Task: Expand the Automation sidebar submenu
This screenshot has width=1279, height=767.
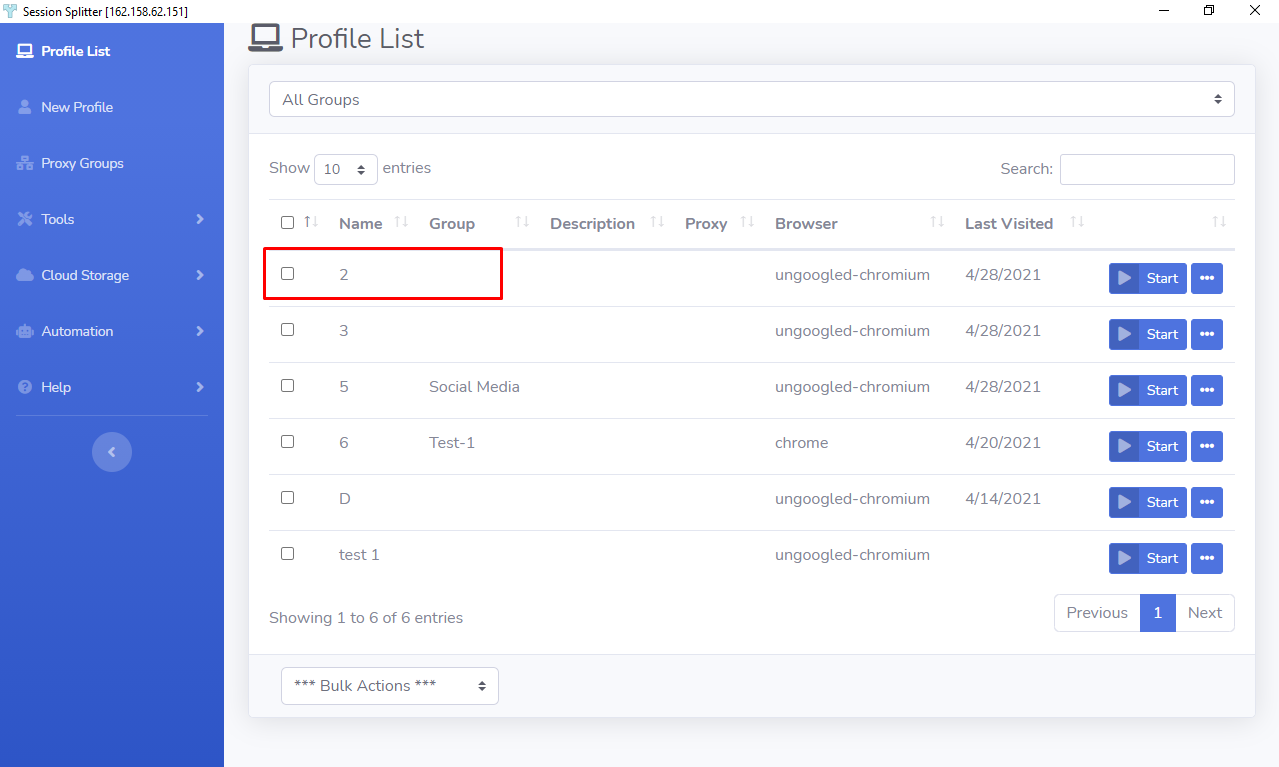Action: [x=112, y=331]
